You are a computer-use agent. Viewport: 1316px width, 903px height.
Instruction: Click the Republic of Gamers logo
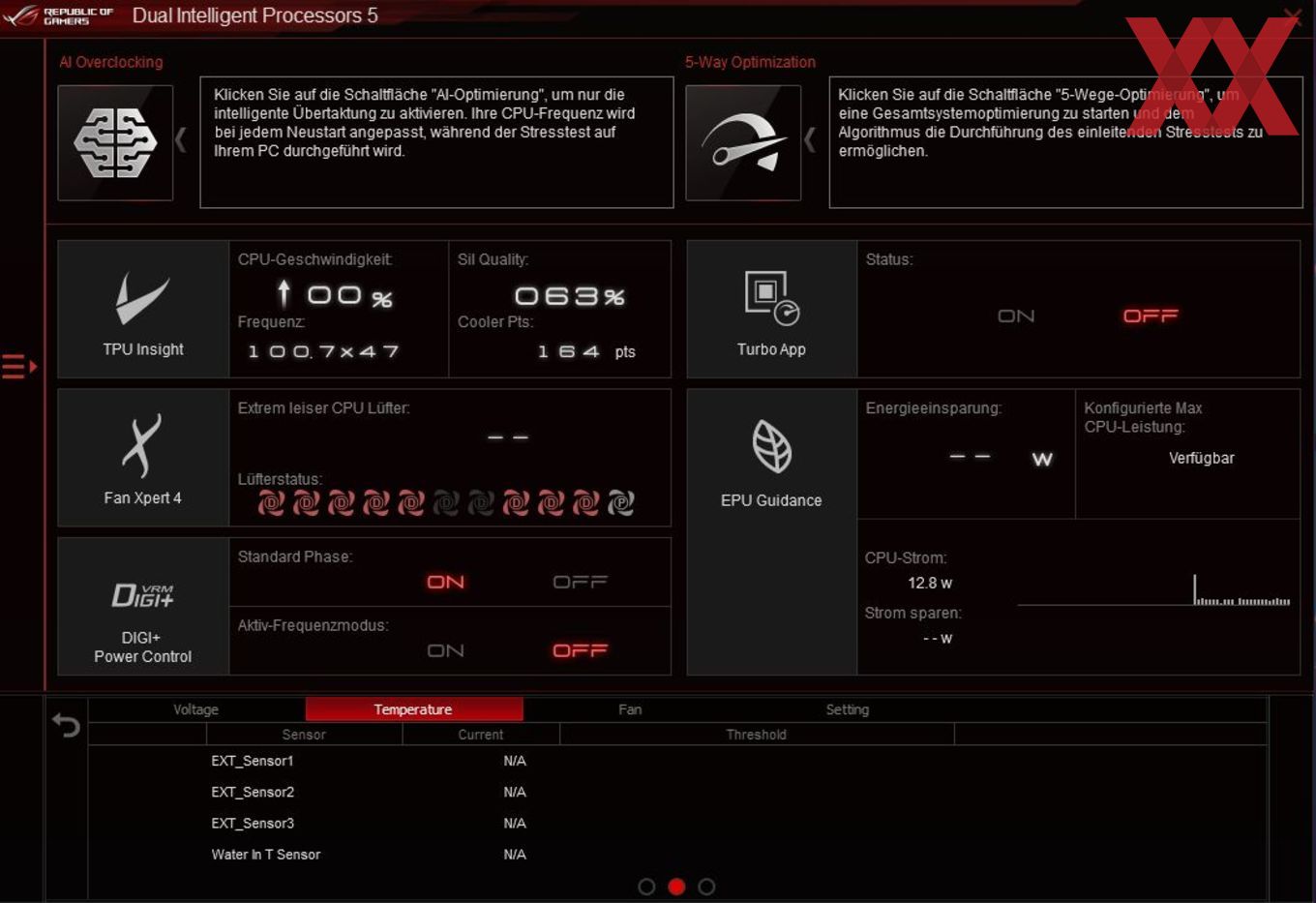(58, 15)
